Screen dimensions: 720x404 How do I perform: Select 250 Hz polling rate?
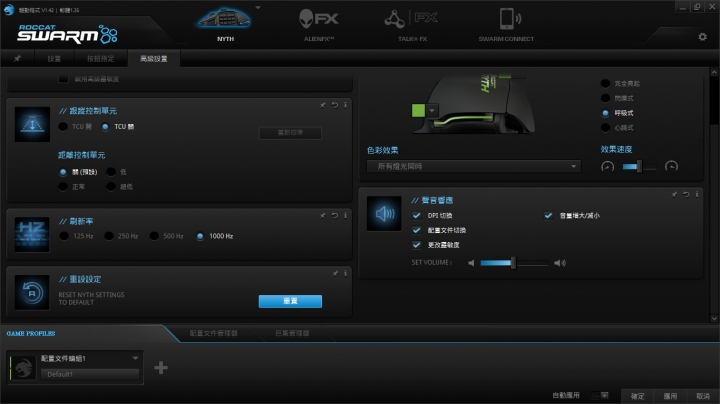point(109,236)
